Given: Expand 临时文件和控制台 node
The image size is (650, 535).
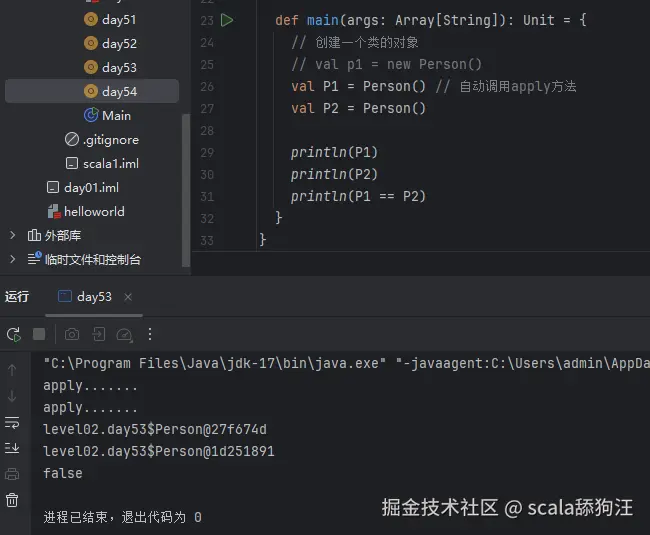Looking at the screenshot, I should coord(13,259).
